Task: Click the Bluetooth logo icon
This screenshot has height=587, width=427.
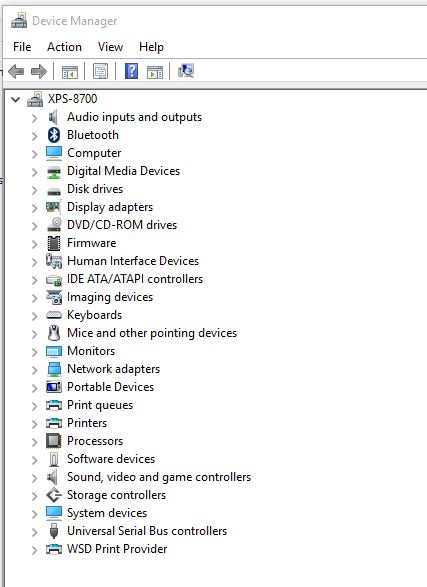Action: click(x=54, y=135)
